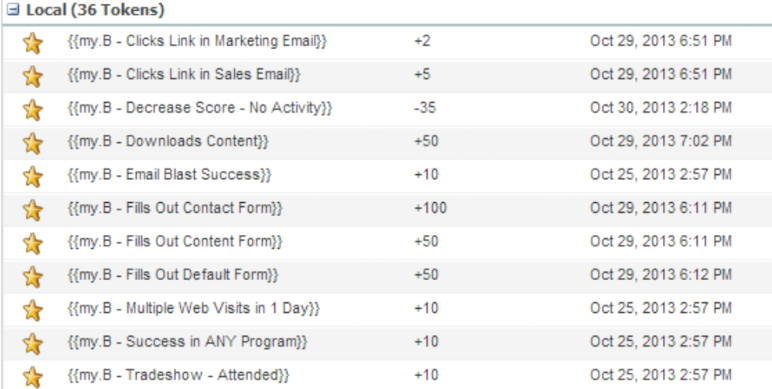The width and height of the screenshot is (772, 389).
Task: Click the Oct 29, 2013 7:02 PM timestamp
Action: tap(661, 141)
